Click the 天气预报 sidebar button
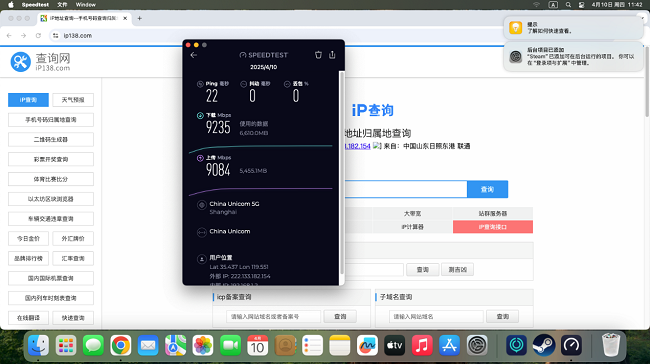The image size is (650, 364). click(73, 100)
